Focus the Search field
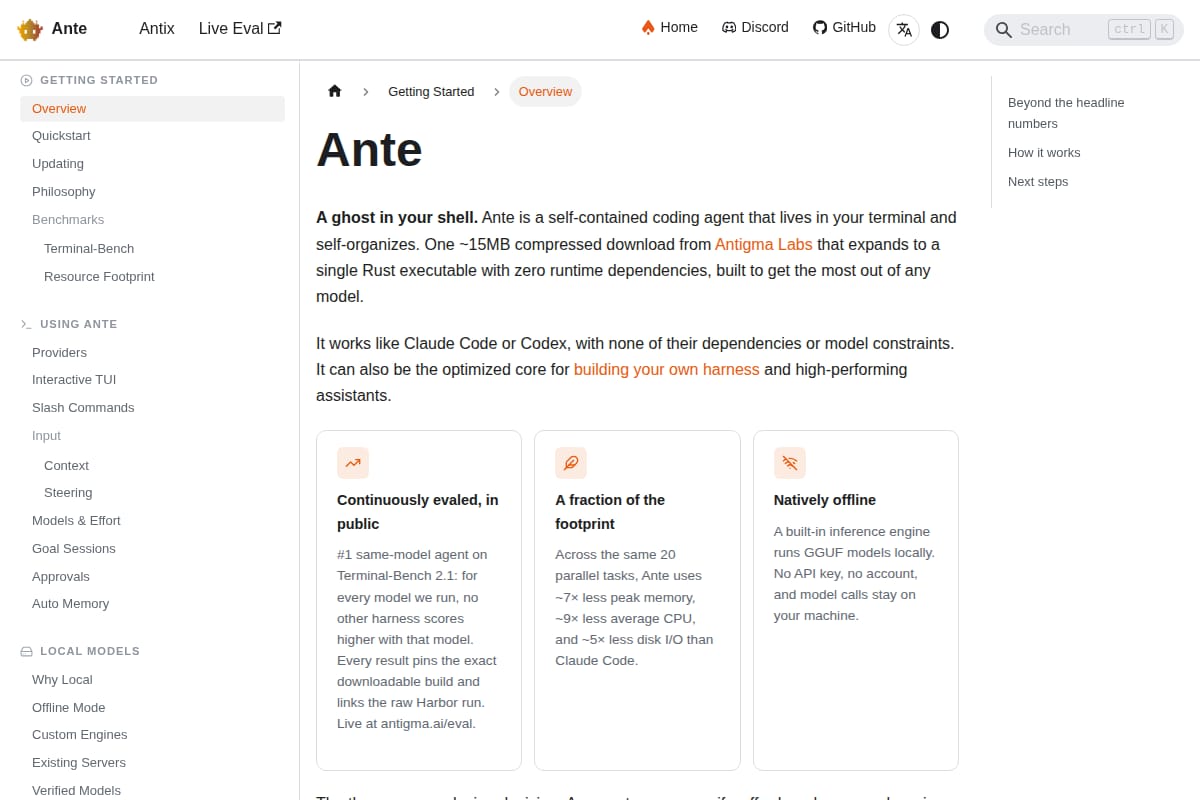 1084,30
